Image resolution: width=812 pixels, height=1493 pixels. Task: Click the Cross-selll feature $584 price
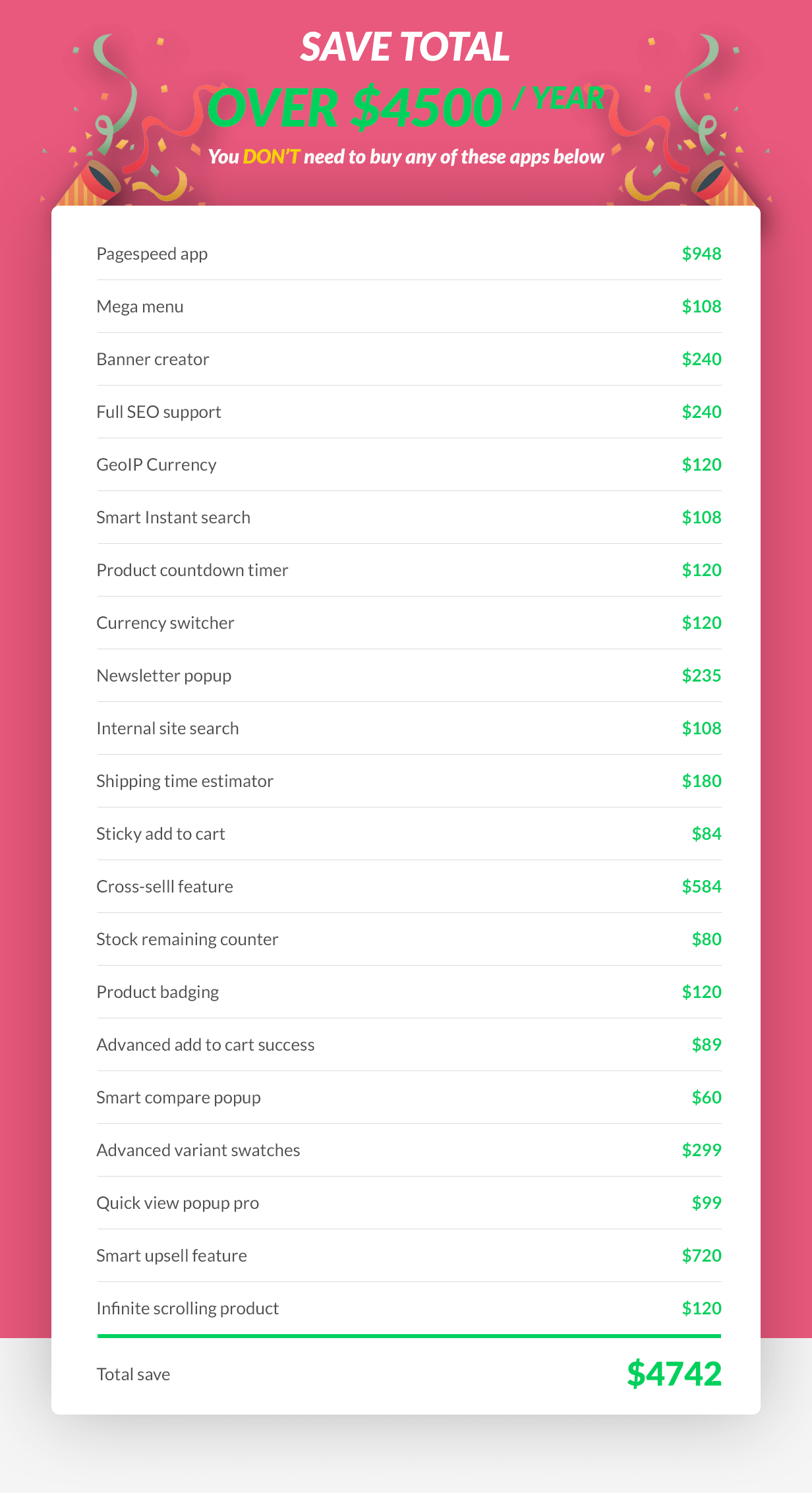click(x=701, y=887)
